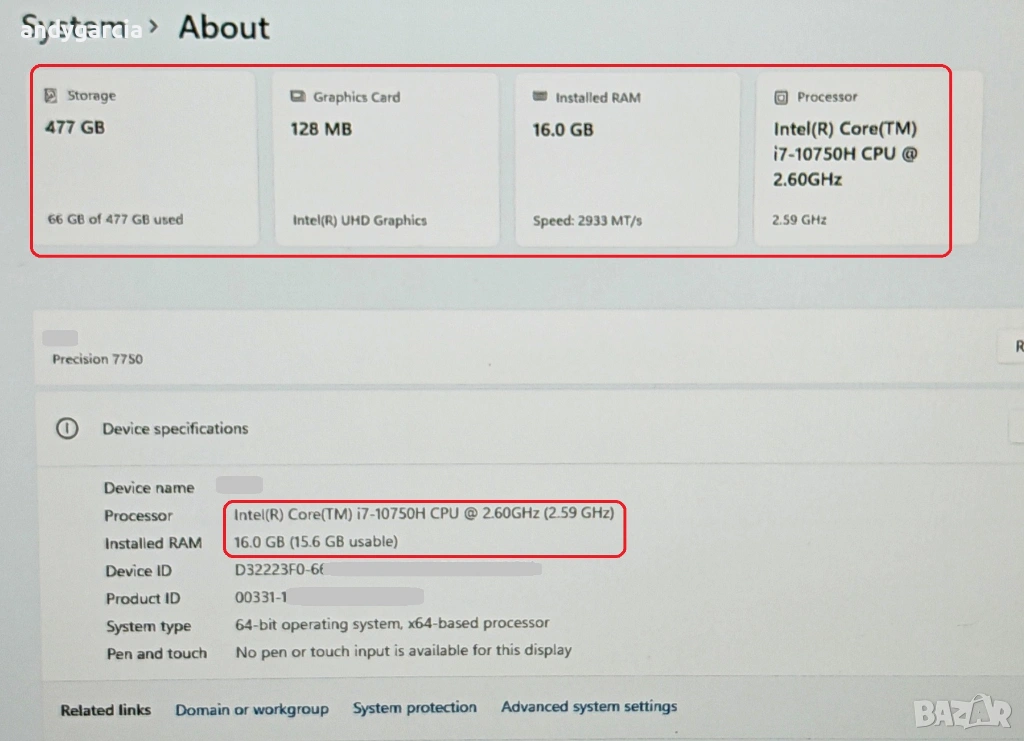
Task: Click the Precision 7750 model name
Action: 97,359
